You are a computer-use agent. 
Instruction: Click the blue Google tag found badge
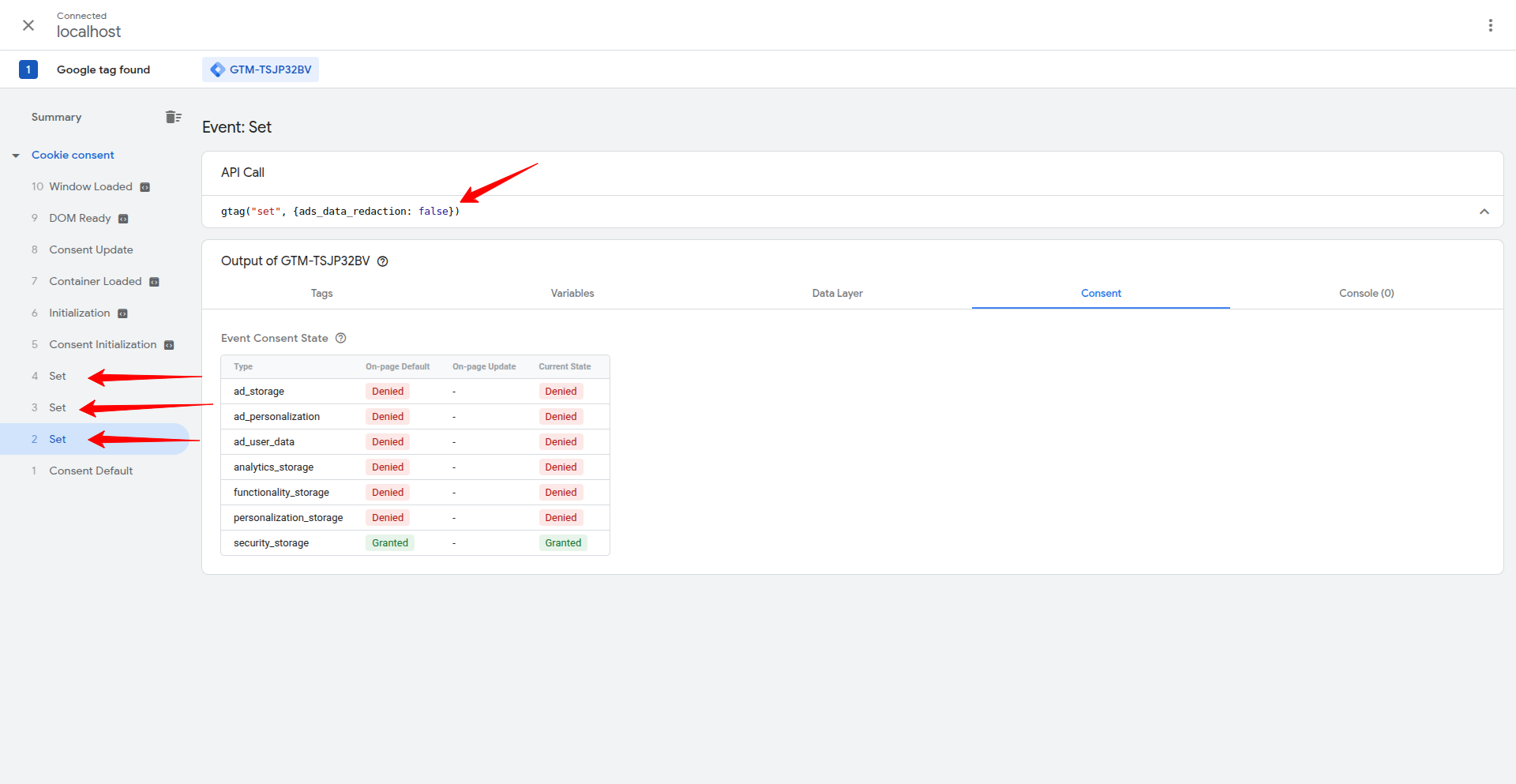28,69
